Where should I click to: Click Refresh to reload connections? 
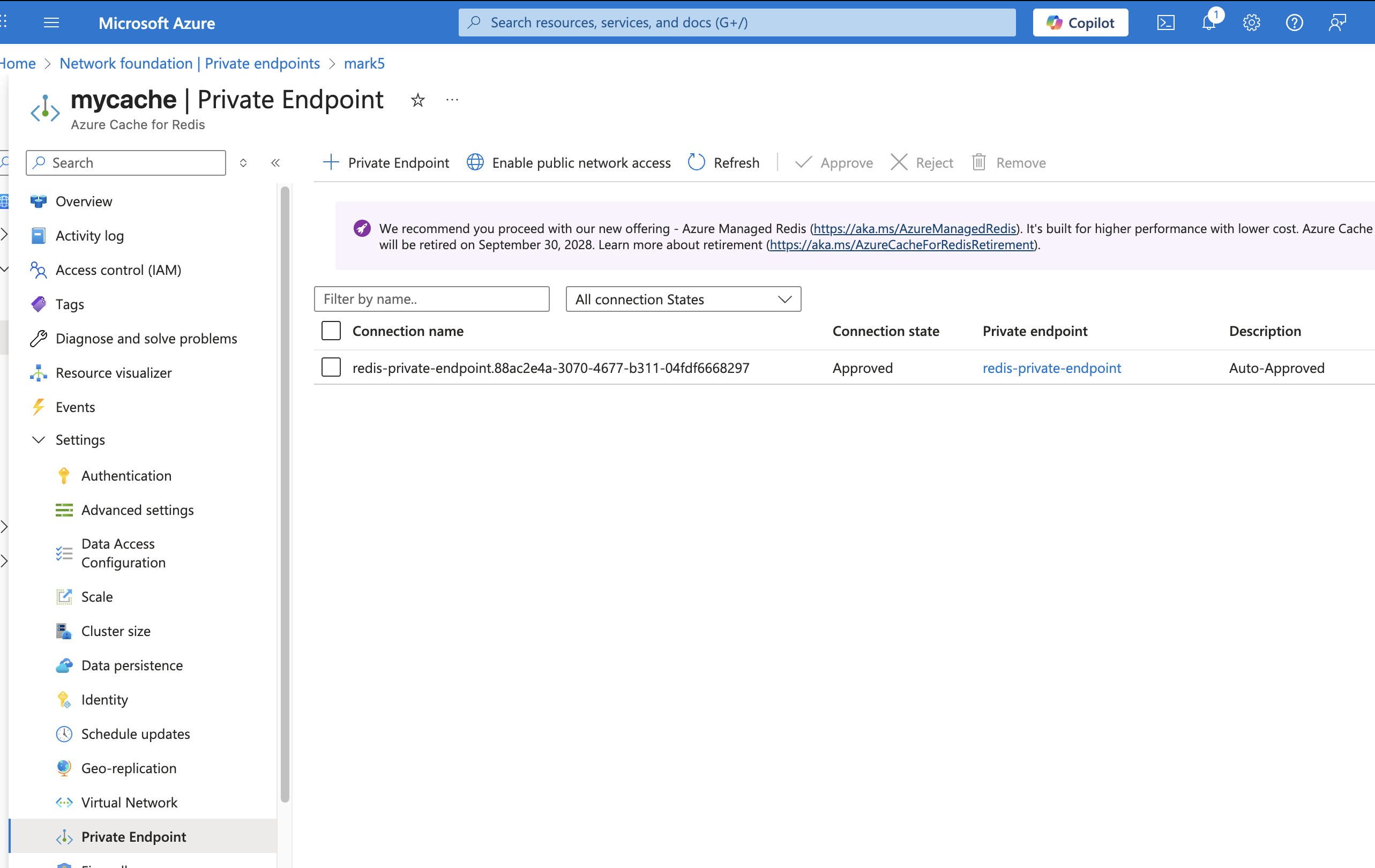click(x=723, y=162)
